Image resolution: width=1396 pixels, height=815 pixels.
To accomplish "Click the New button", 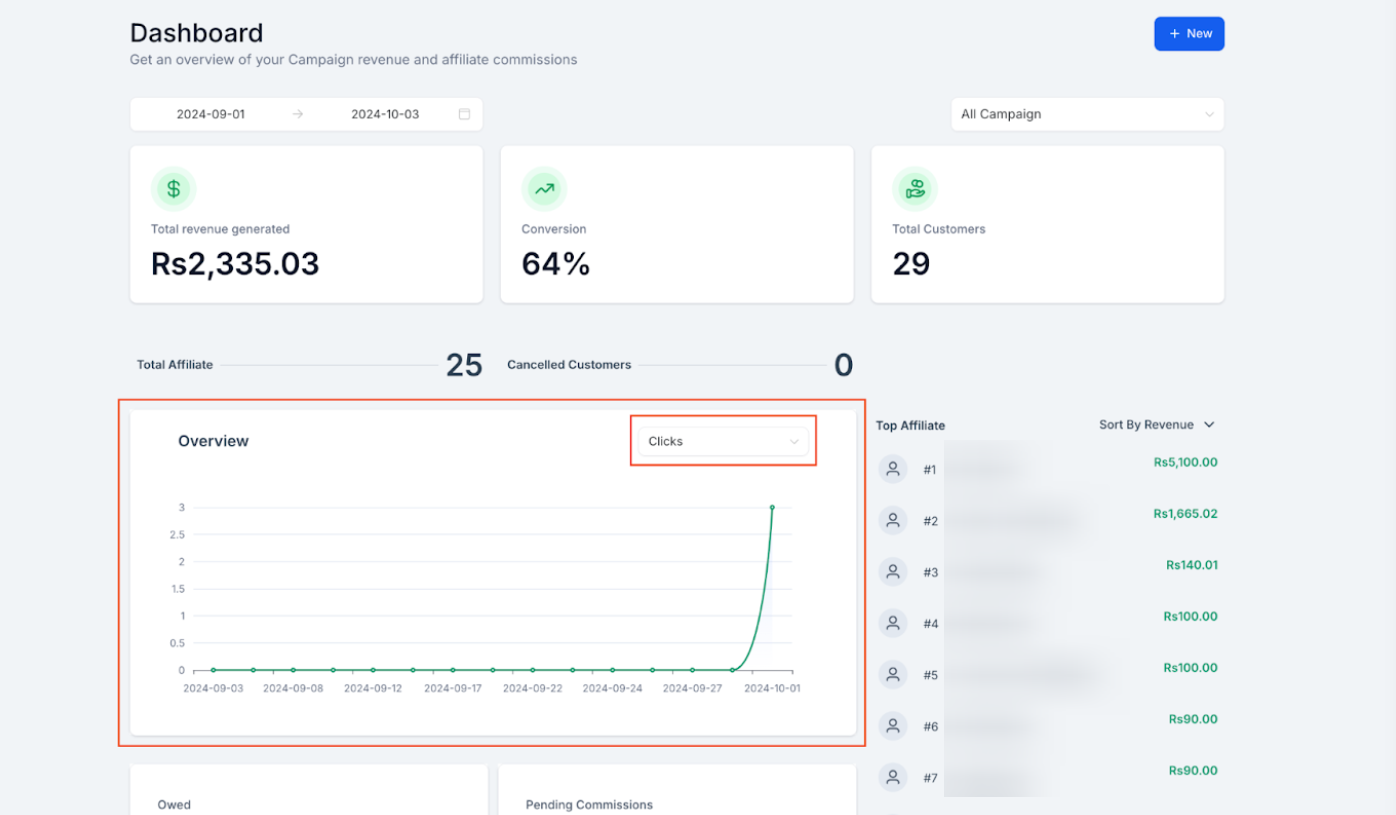I will [1189, 34].
